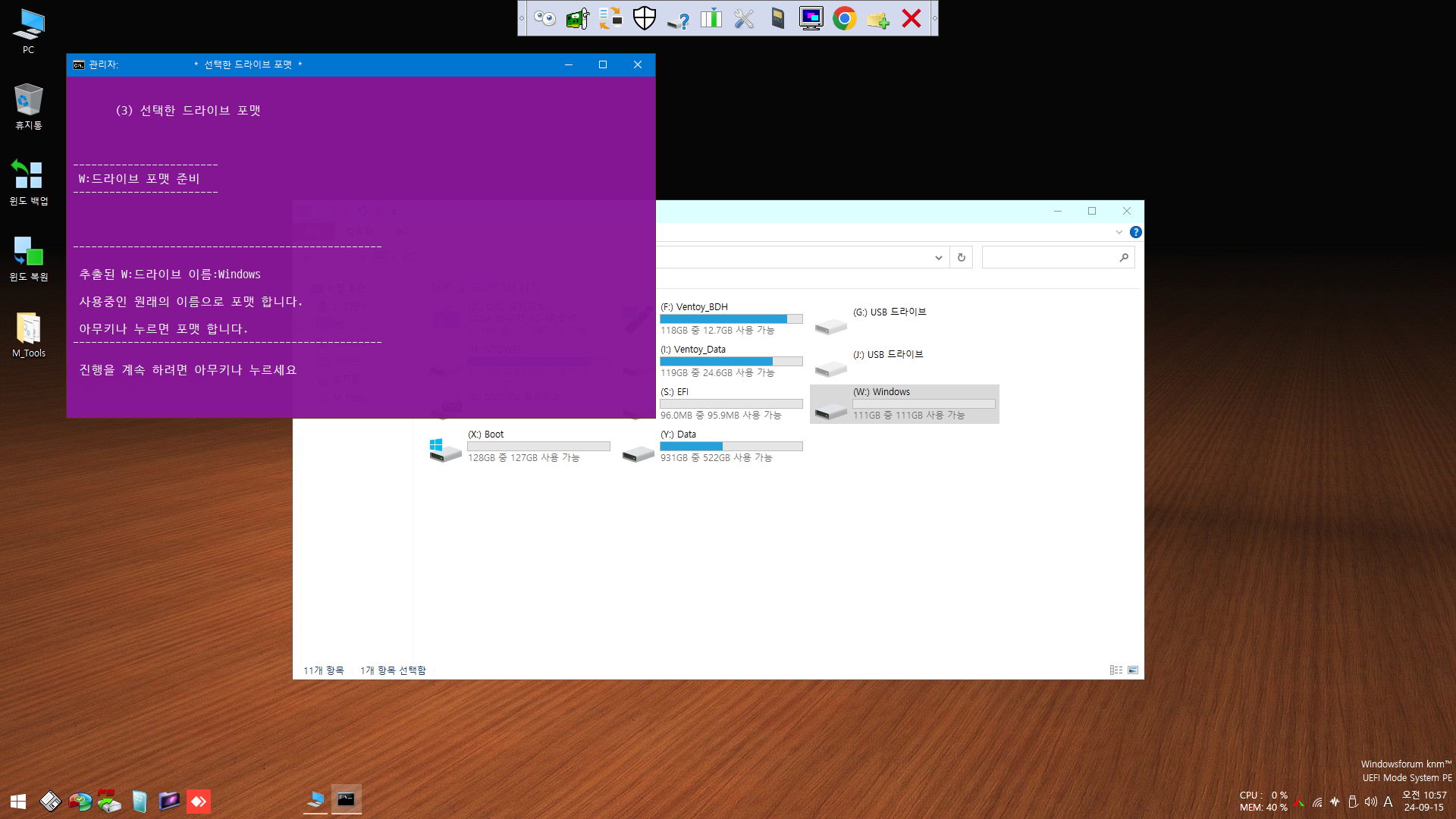Viewport: 1456px width, 819px height.
Task: Click the 11개 항목 status bar text
Action: click(324, 670)
